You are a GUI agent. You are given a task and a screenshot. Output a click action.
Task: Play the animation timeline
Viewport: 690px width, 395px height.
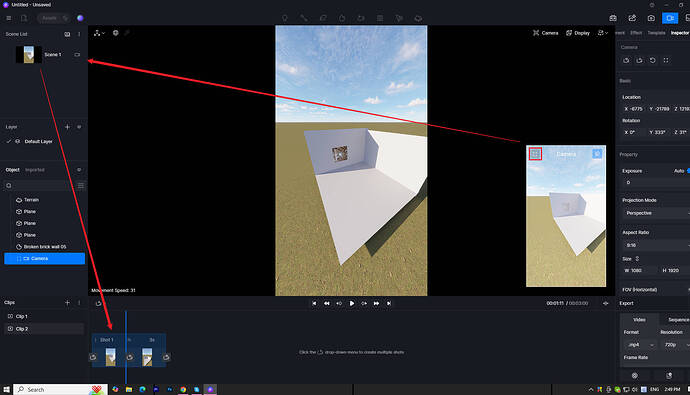click(352, 303)
